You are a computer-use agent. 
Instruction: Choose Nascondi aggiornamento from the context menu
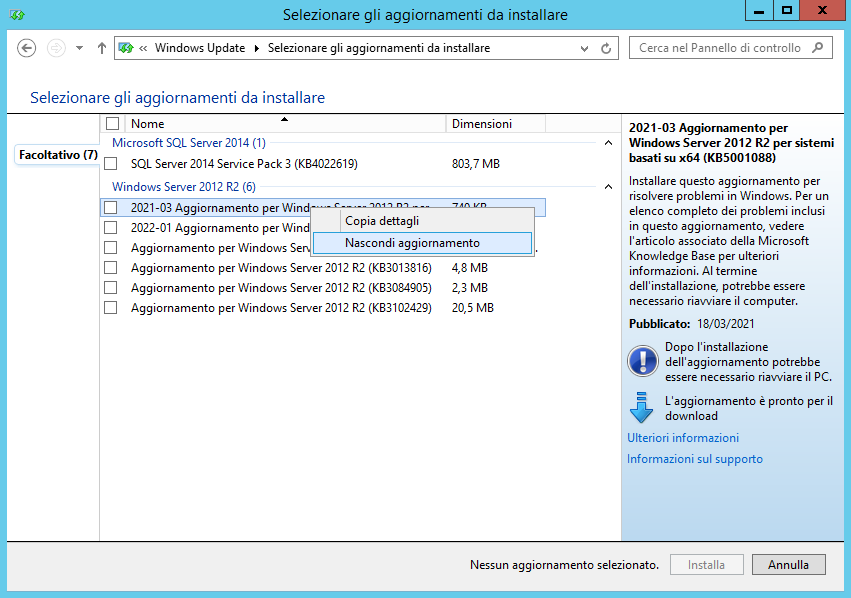(x=423, y=243)
